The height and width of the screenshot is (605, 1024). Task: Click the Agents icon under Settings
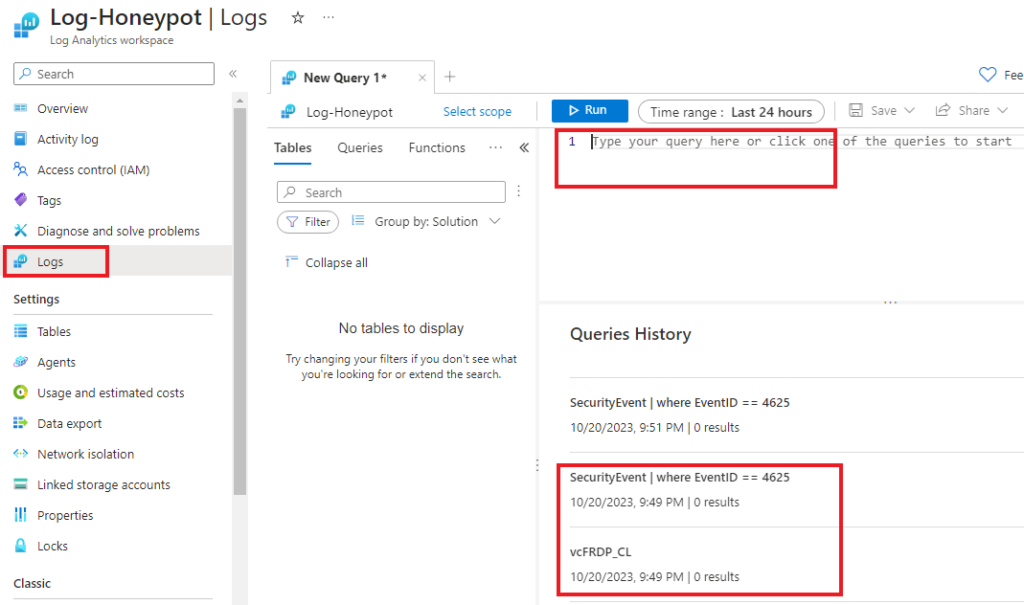pos(20,362)
